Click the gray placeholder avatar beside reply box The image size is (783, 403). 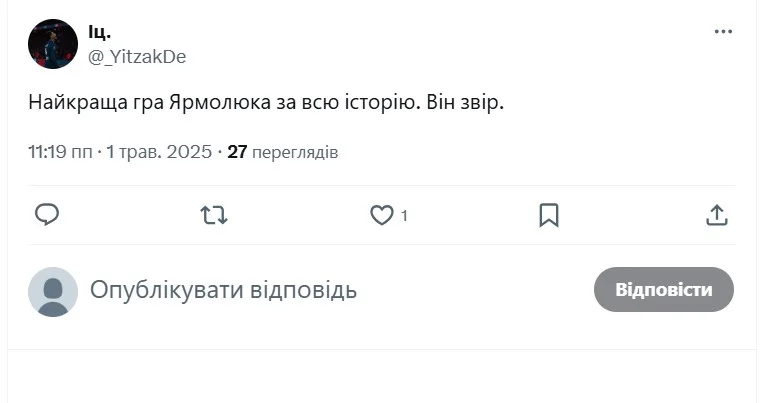coord(52,291)
